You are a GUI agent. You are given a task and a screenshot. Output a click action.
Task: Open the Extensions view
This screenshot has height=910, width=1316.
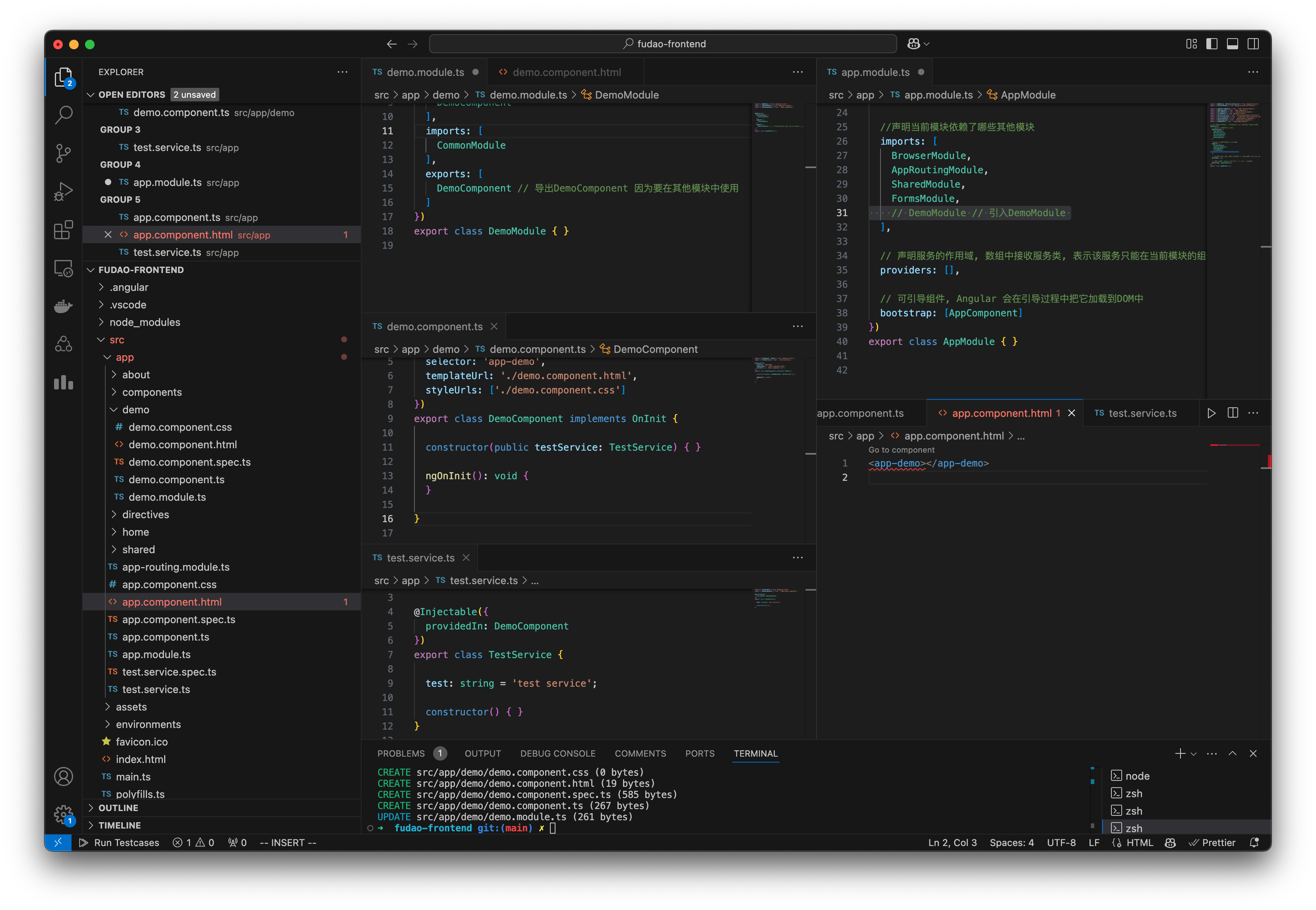pos(63,230)
